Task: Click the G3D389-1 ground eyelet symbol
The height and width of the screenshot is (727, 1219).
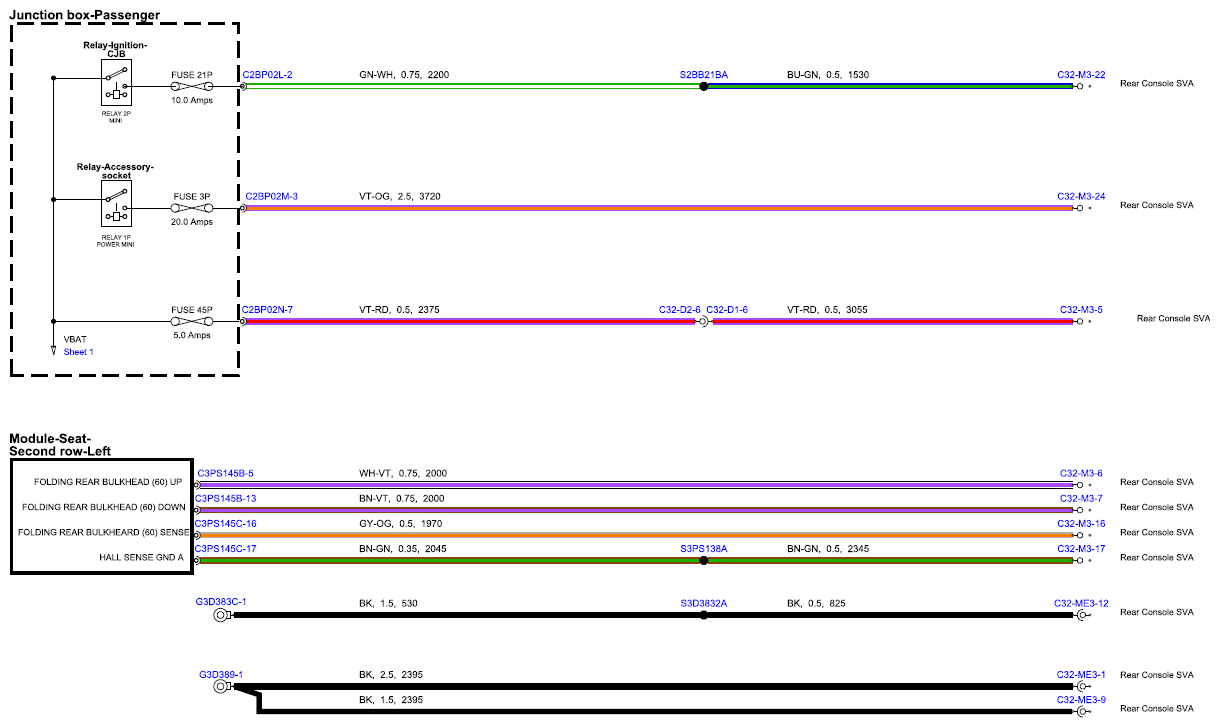Action: click(x=221, y=687)
